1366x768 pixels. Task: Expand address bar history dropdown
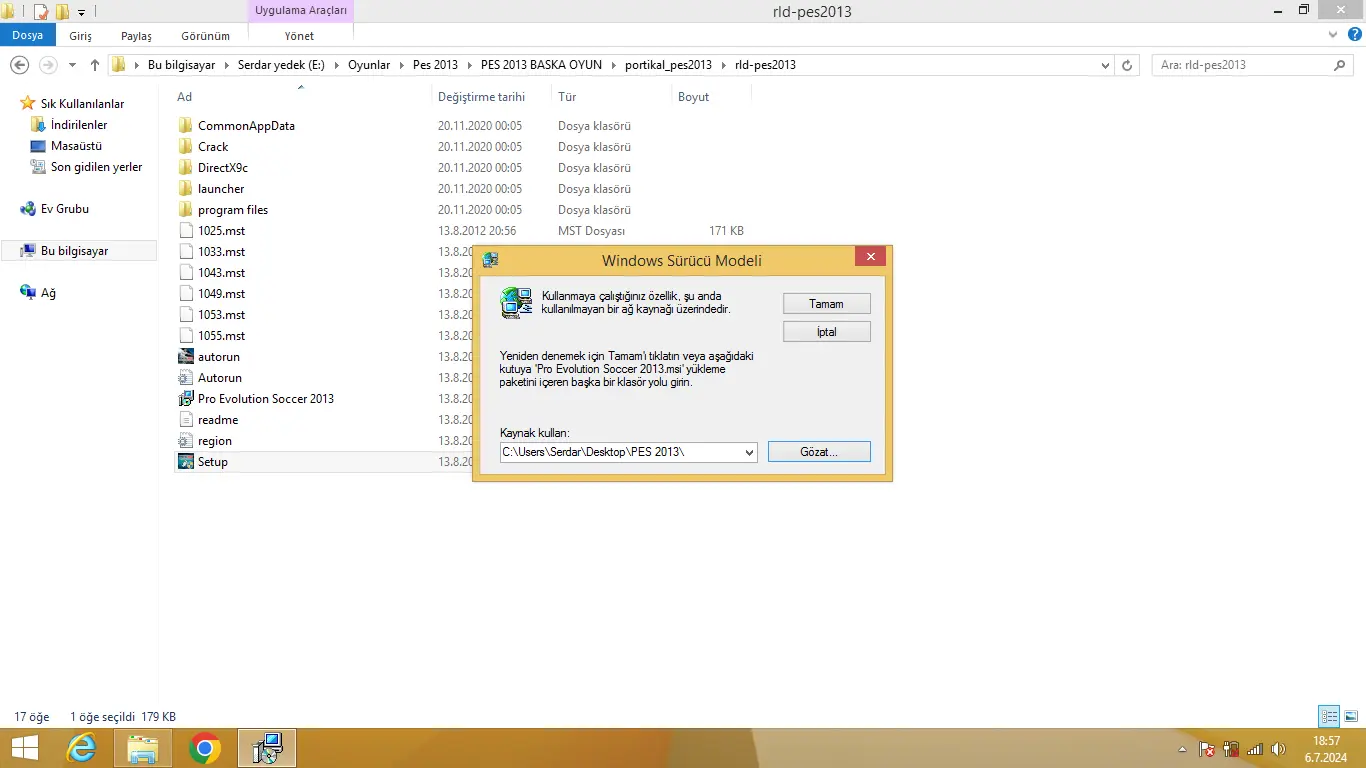point(1104,65)
